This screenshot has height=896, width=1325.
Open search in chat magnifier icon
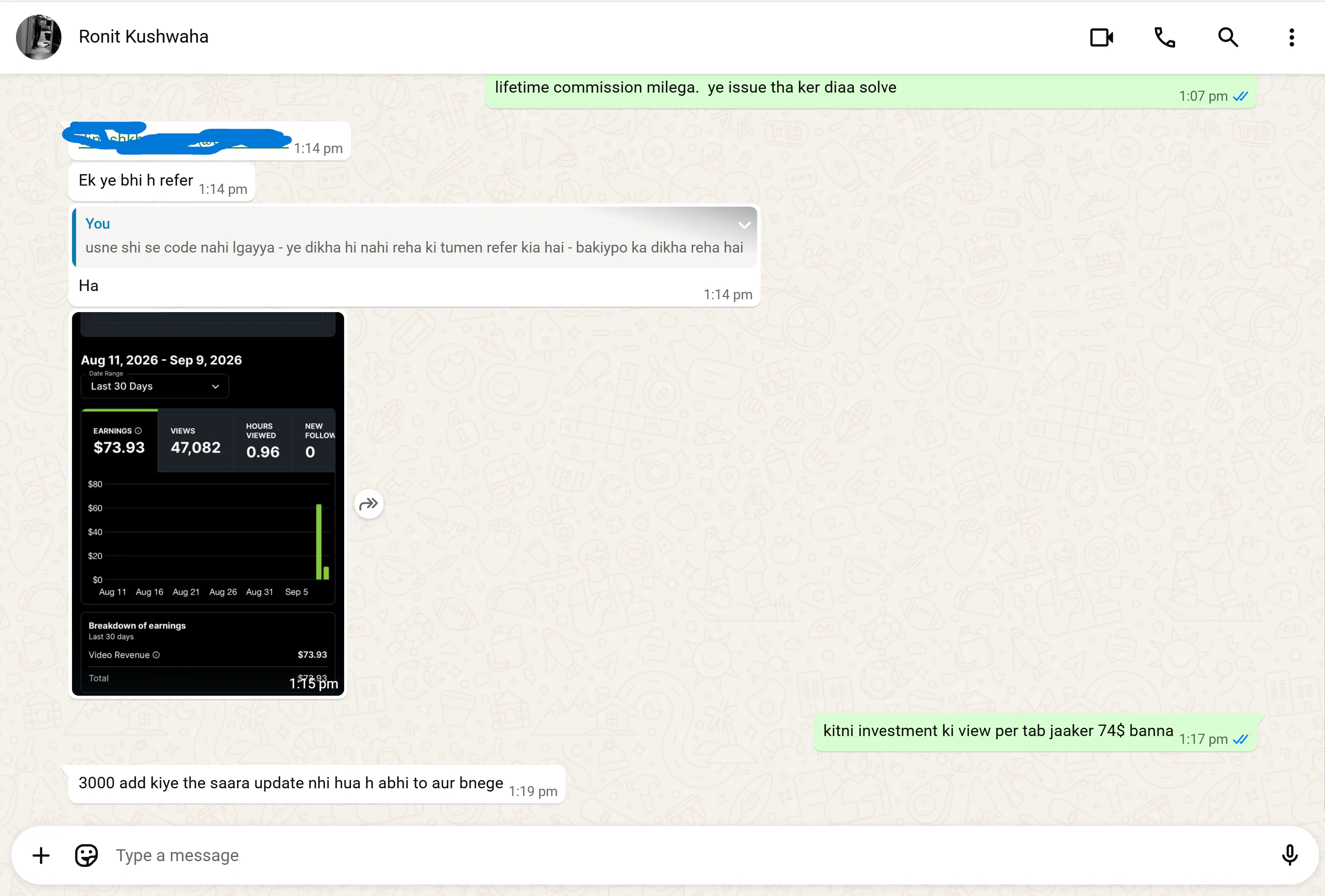1228,38
